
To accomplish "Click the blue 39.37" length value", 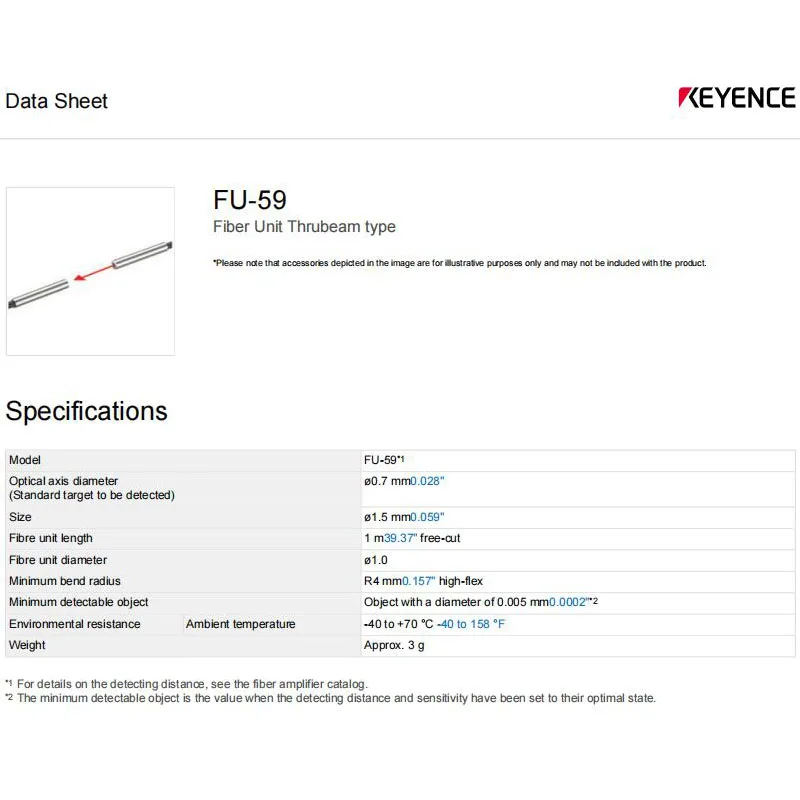I will 400,538.
